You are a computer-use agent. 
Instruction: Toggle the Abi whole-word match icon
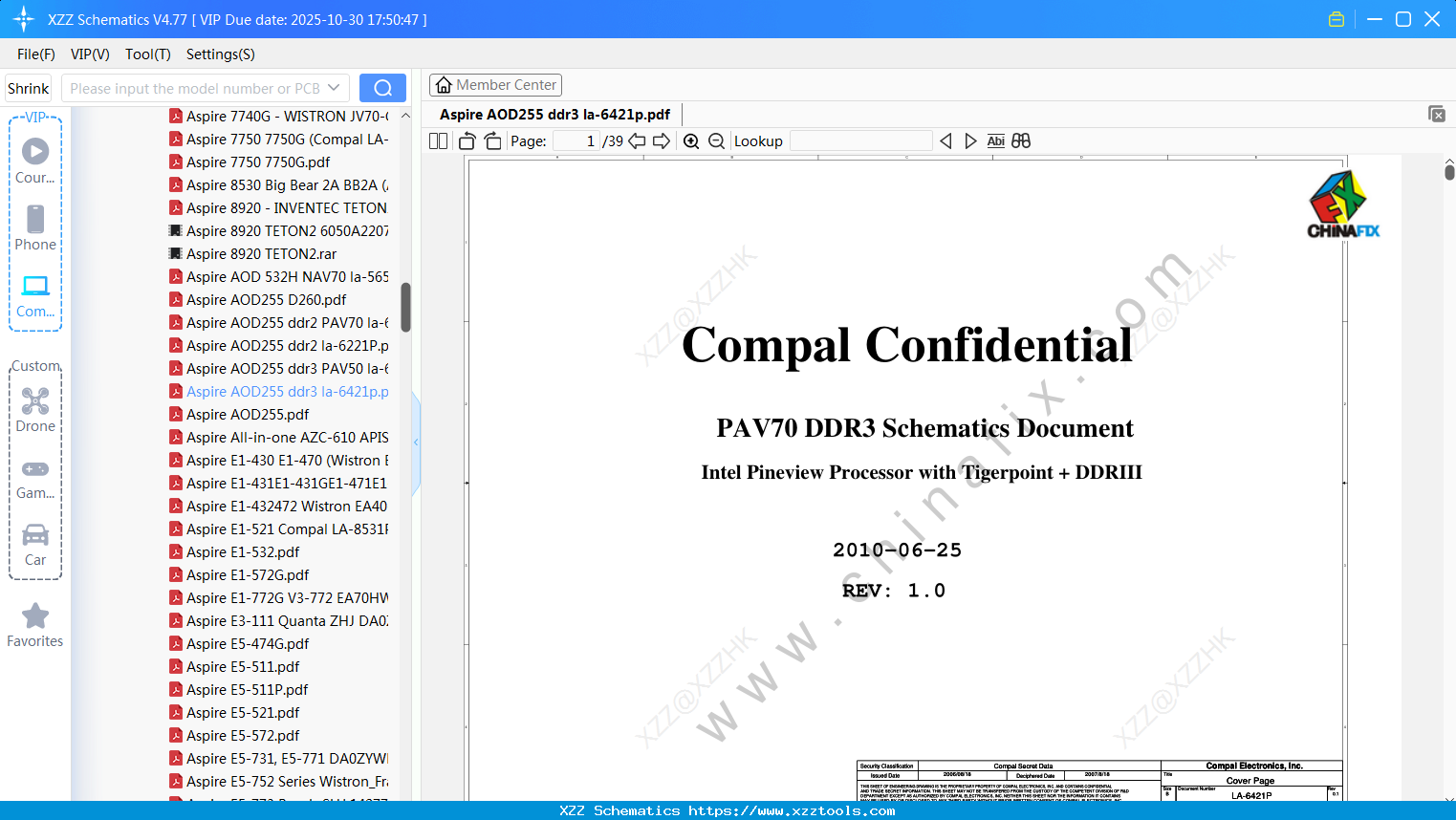tap(995, 141)
